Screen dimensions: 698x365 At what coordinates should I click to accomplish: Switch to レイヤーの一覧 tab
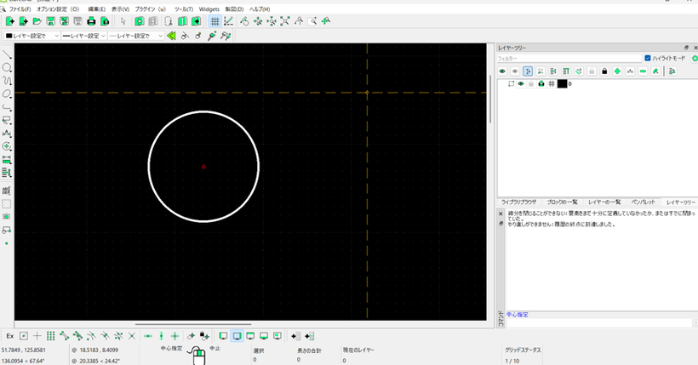tap(604, 202)
